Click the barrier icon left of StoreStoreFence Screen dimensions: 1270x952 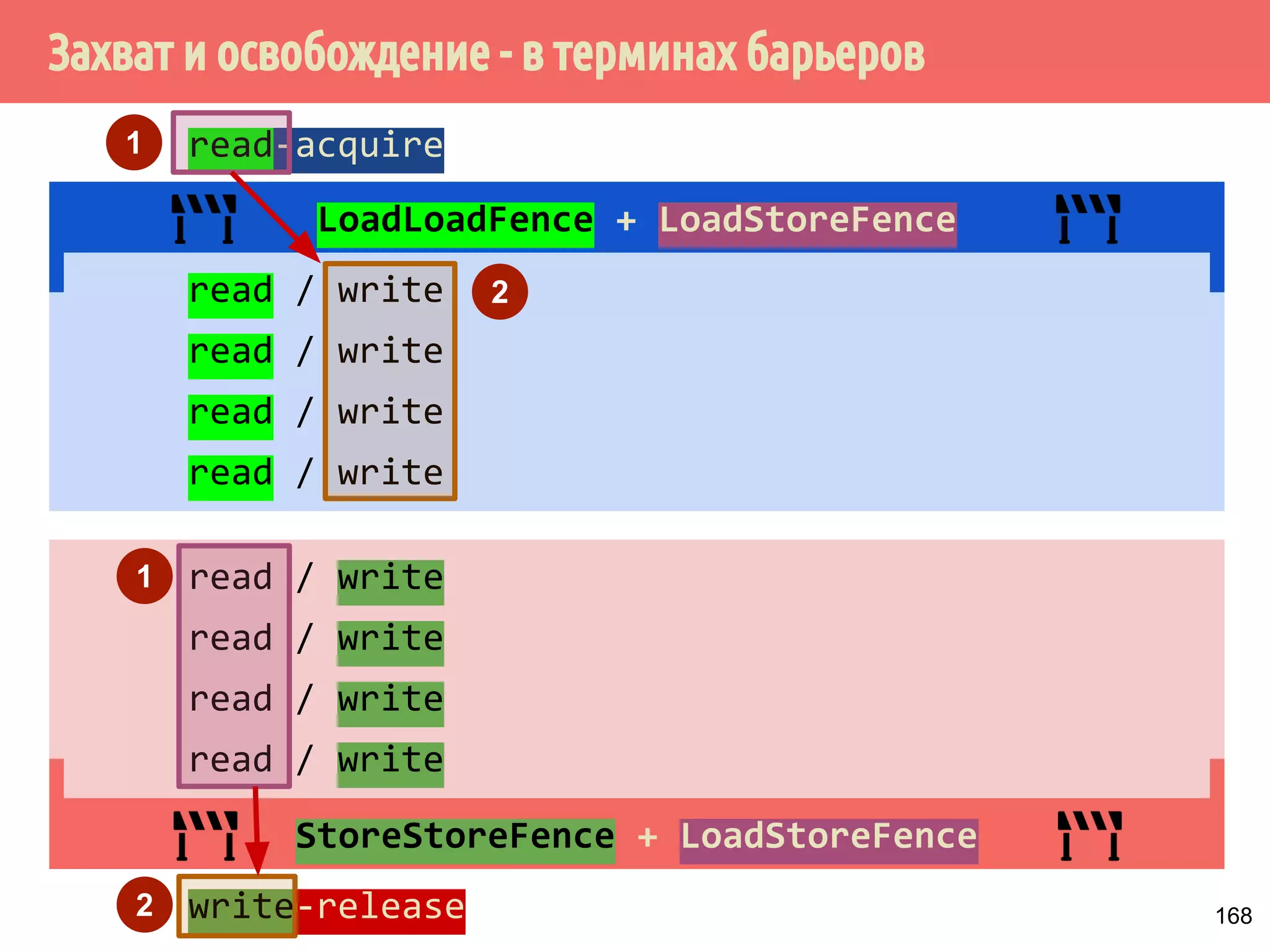205,835
